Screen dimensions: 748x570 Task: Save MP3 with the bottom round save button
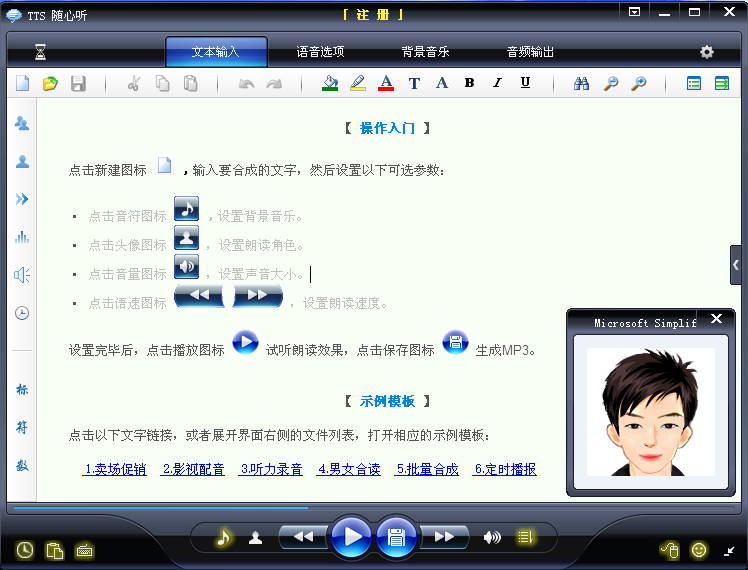point(396,537)
